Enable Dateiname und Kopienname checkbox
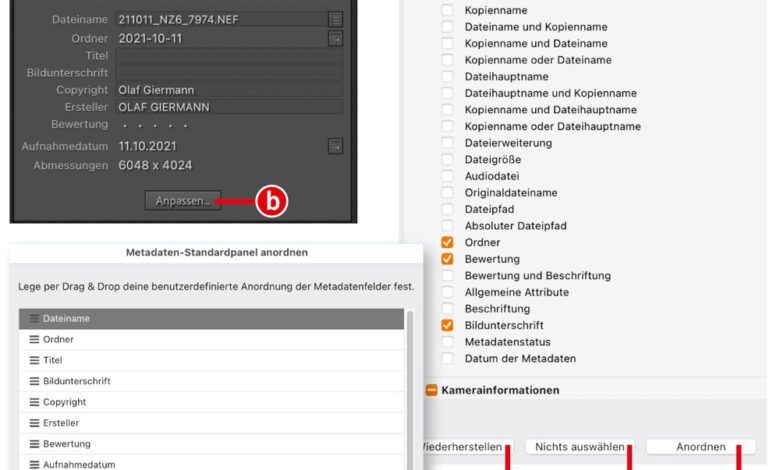Viewport: 780px width, 470px height. coord(447,26)
